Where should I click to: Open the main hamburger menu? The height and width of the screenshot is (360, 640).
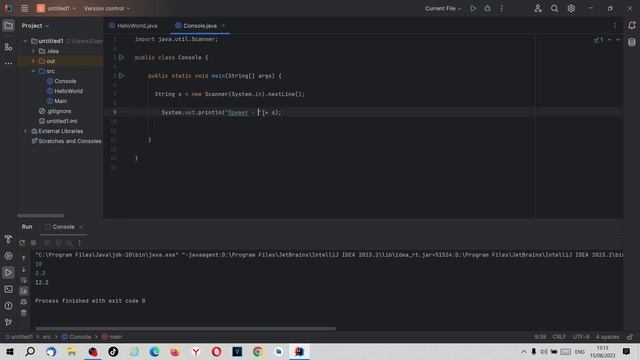pos(24,8)
